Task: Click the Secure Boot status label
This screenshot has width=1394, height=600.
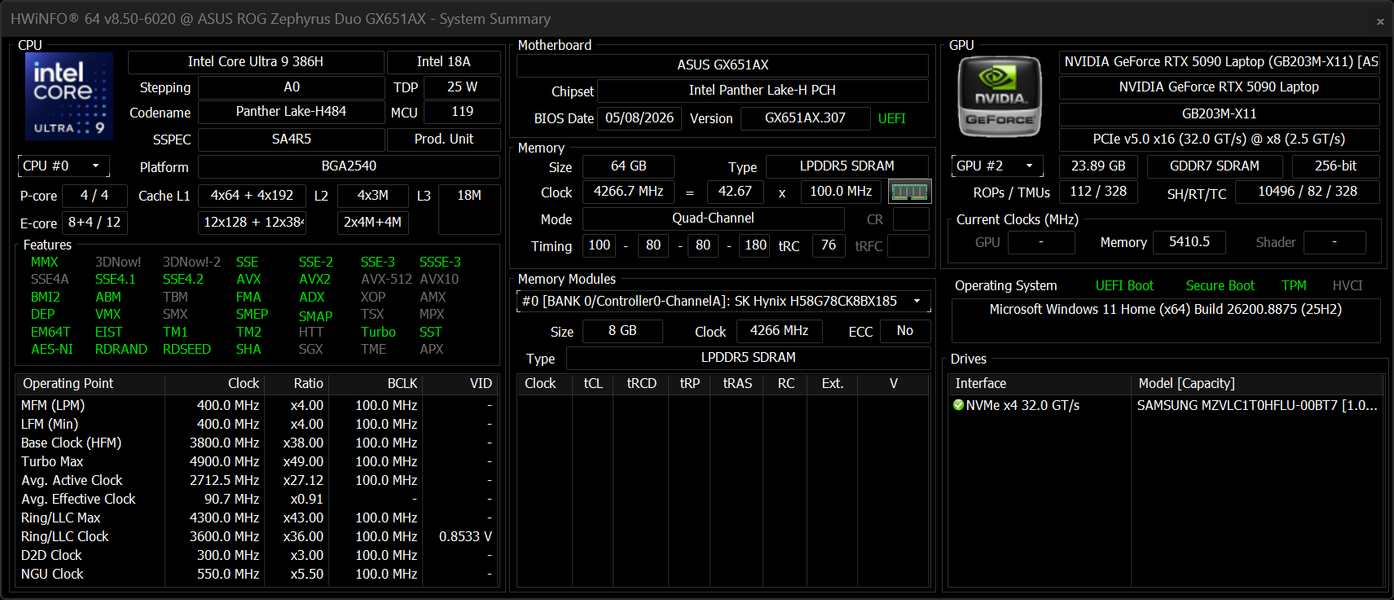Action: click(x=1220, y=286)
